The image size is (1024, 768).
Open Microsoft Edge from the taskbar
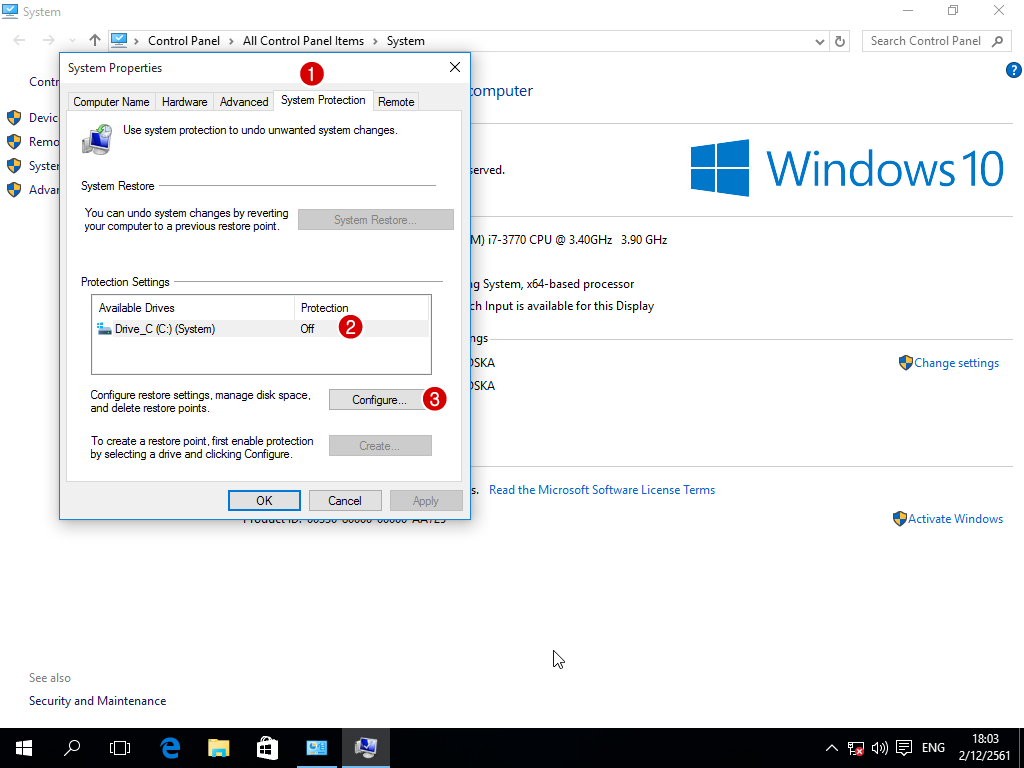pos(170,747)
